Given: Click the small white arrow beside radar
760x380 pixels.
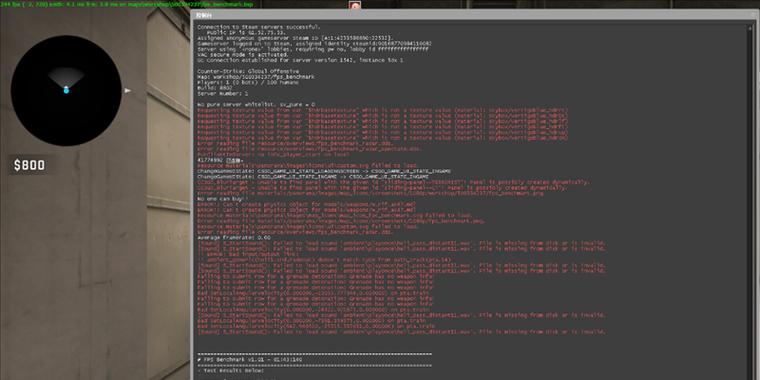Looking at the screenshot, I should [x=127, y=91].
